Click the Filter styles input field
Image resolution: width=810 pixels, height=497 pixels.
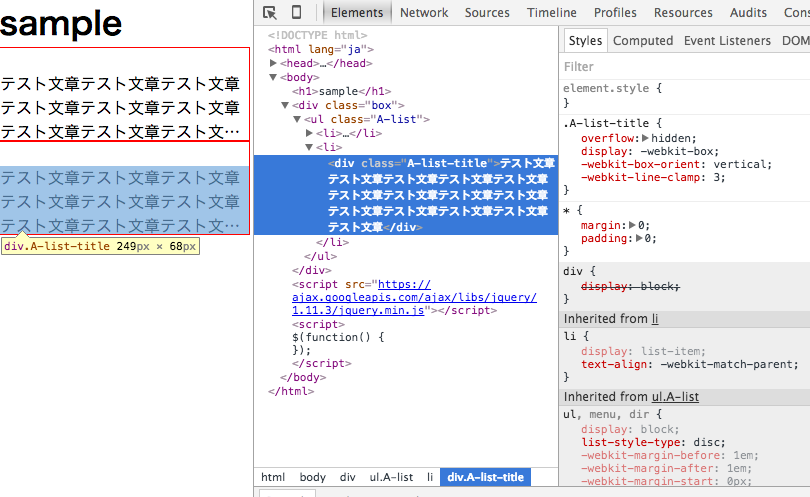click(x=680, y=67)
